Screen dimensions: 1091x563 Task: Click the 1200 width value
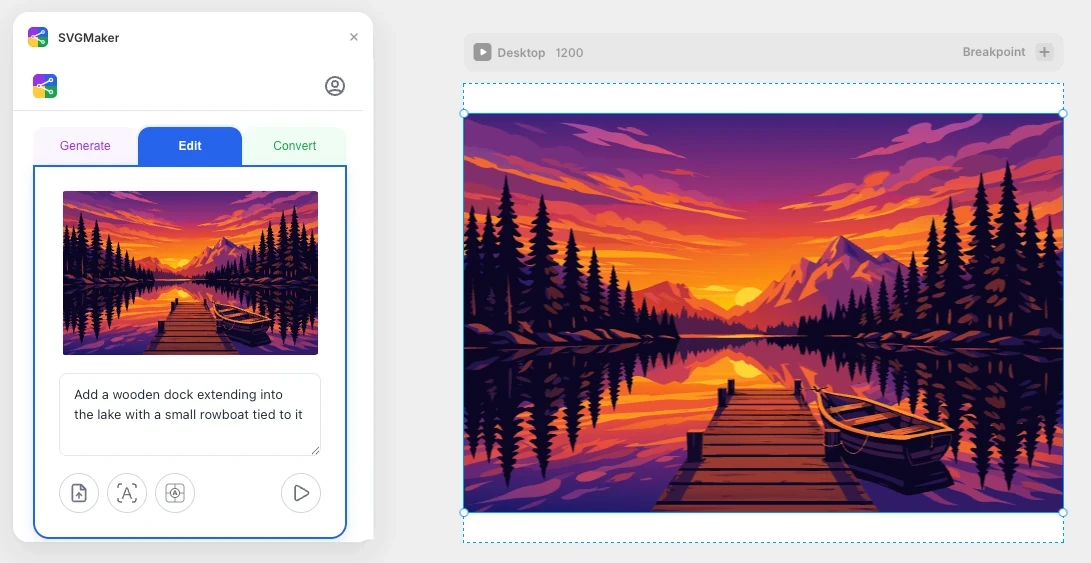click(569, 53)
